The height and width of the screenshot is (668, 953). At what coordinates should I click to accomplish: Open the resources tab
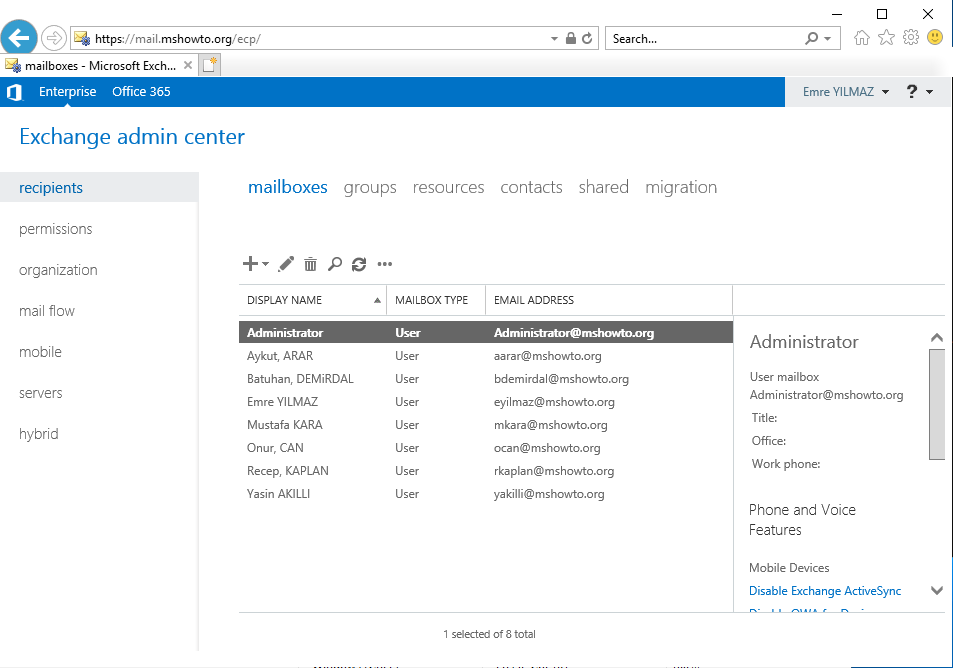(448, 187)
